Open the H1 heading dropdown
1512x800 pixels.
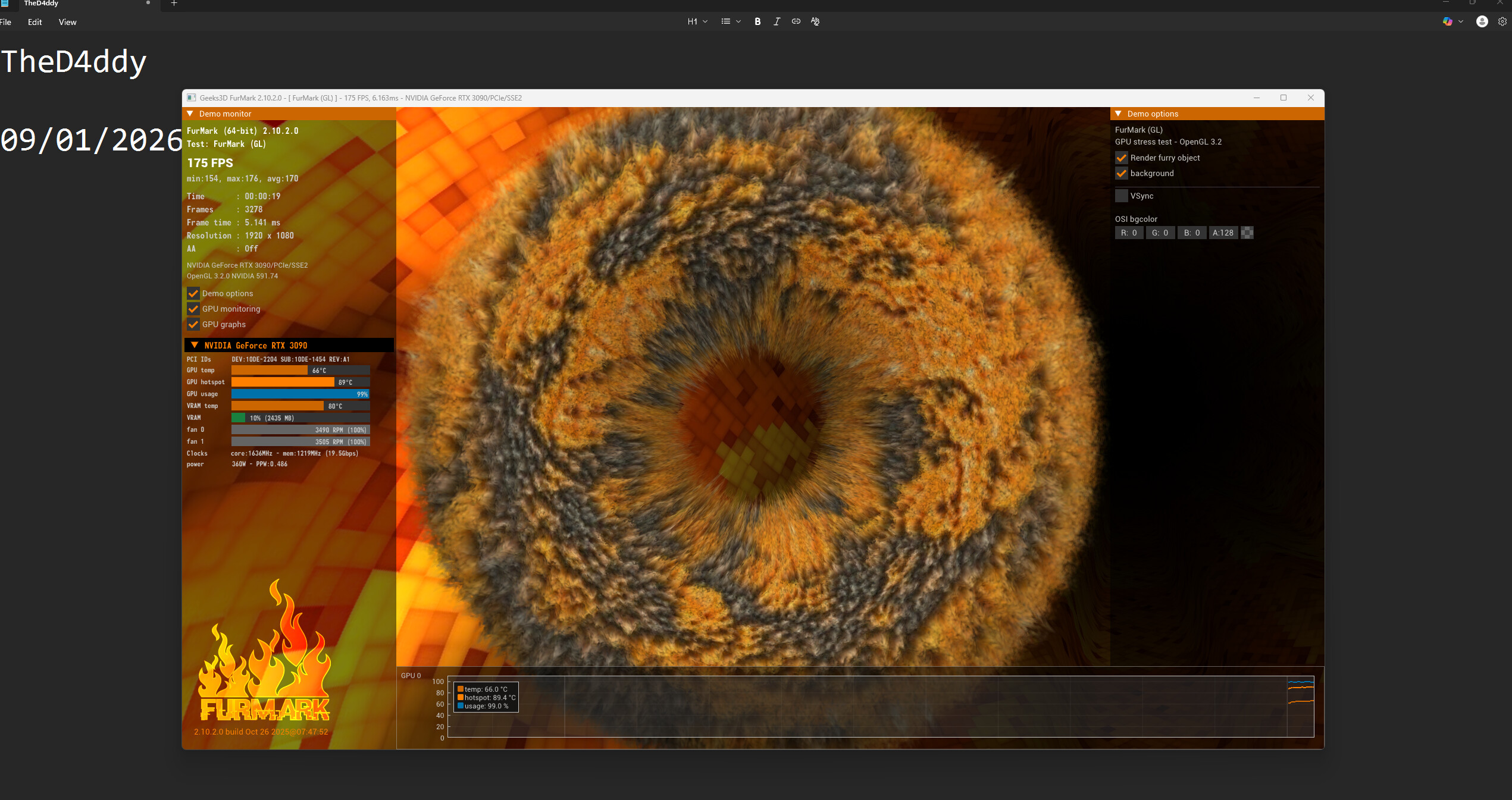(x=697, y=21)
